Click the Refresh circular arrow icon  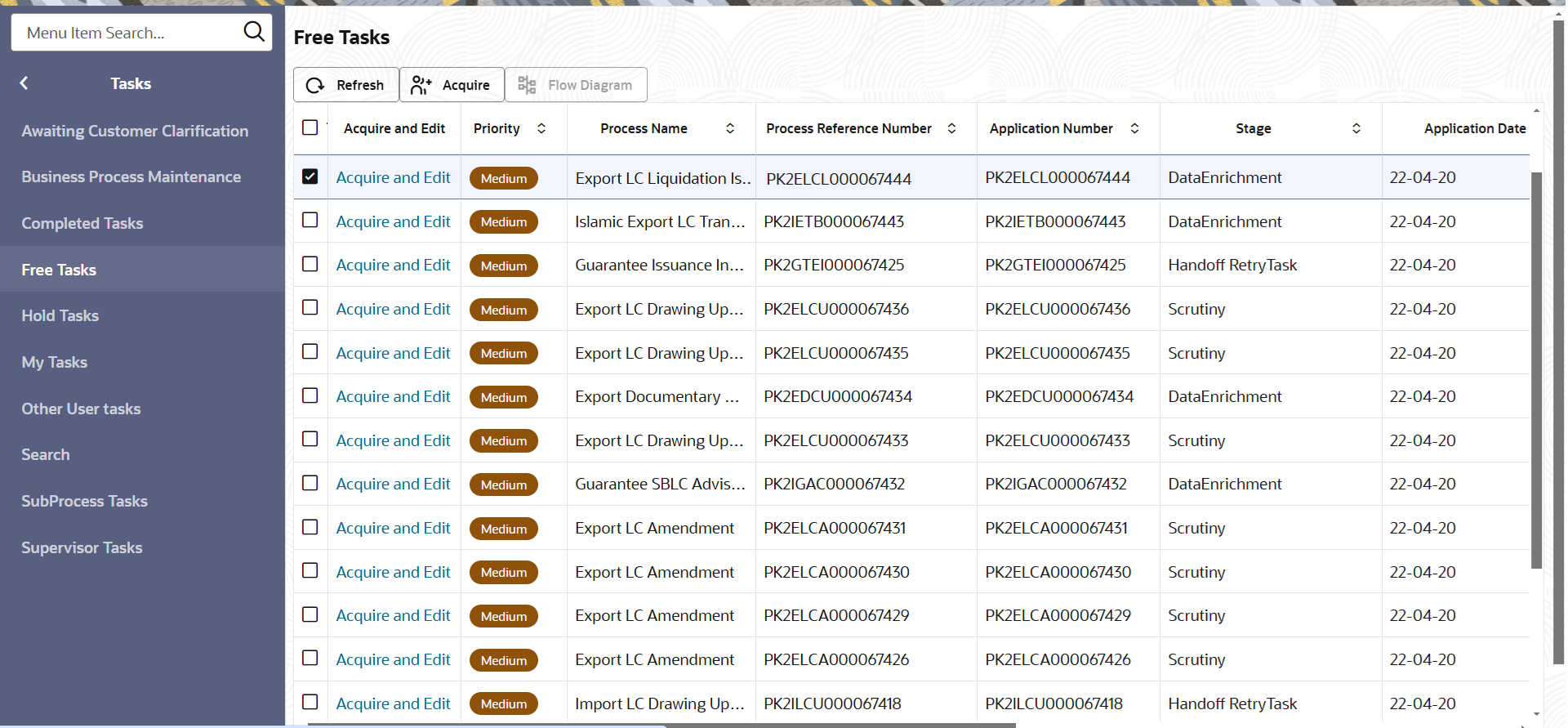[315, 85]
